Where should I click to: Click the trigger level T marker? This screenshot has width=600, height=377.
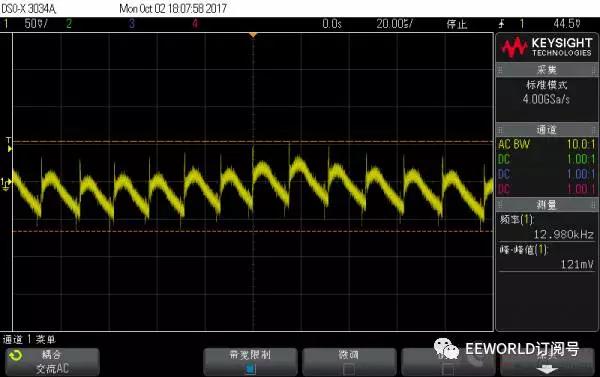tap(8, 145)
